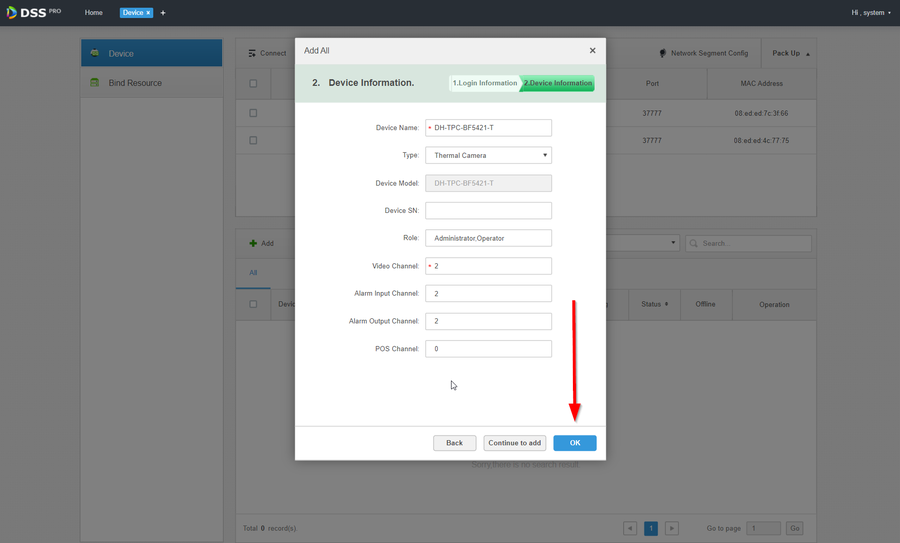Click the DSS Pro logo icon
Viewport: 900px width, 543px height.
(11, 12)
